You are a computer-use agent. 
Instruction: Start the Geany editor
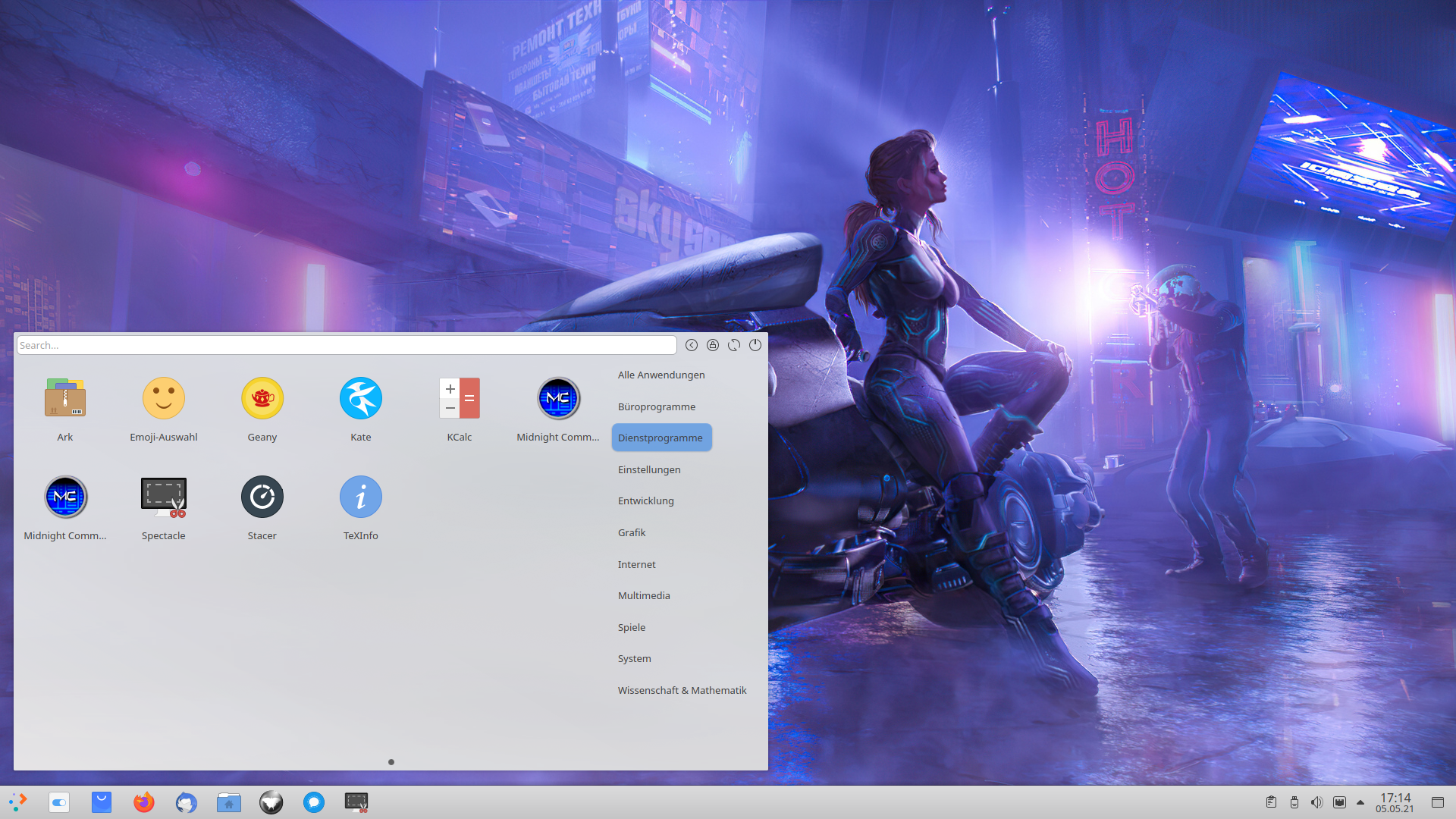pyautogui.click(x=262, y=409)
